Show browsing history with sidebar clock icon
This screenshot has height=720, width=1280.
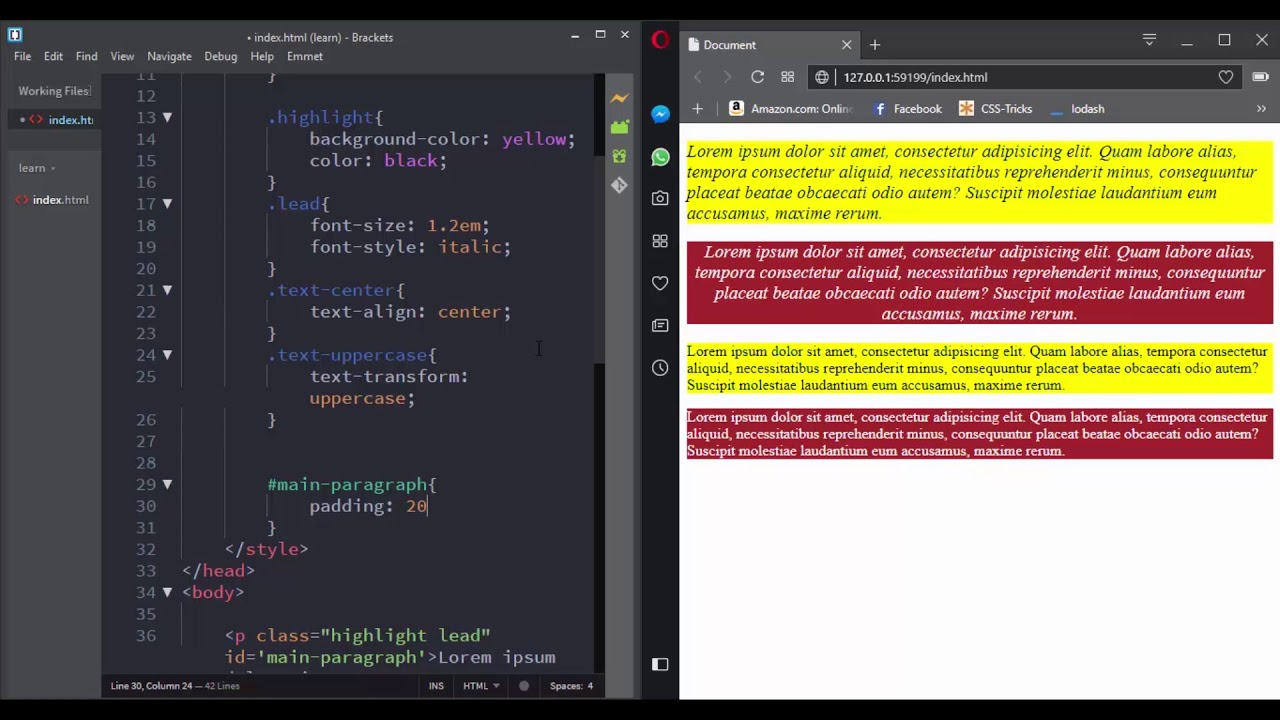[659, 367]
